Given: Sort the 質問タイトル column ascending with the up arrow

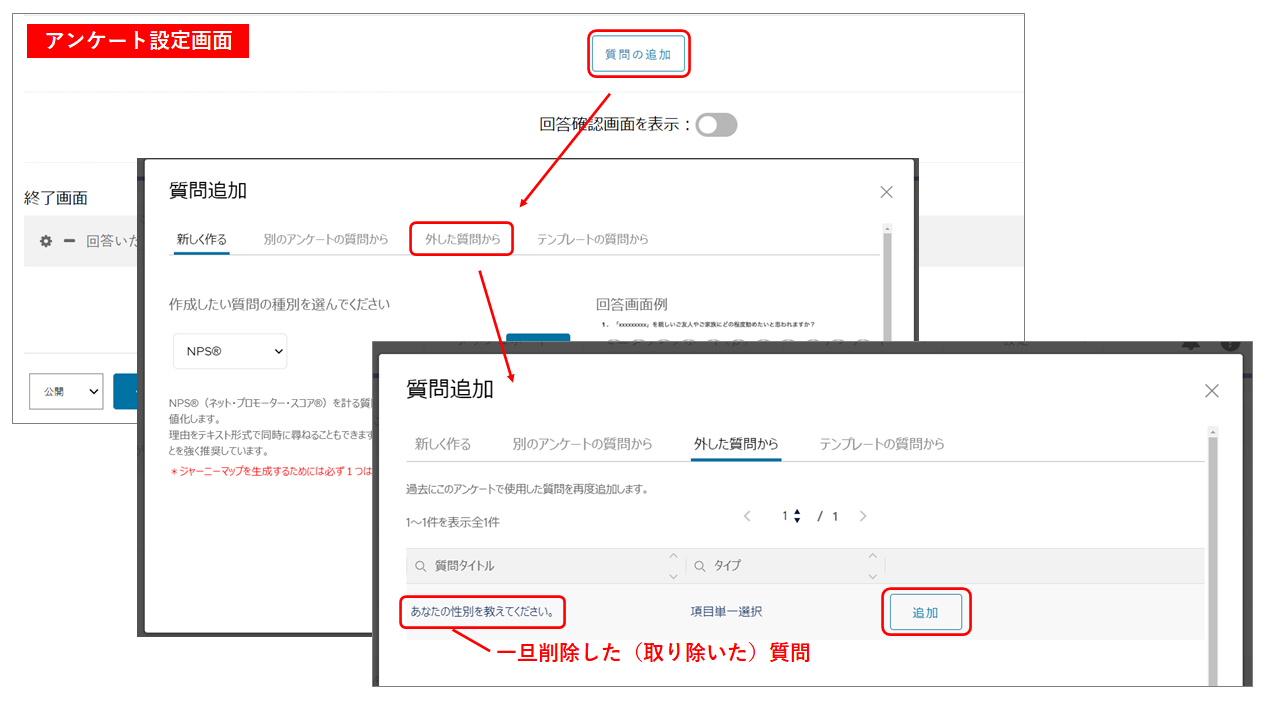Looking at the screenshot, I should point(672,556).
